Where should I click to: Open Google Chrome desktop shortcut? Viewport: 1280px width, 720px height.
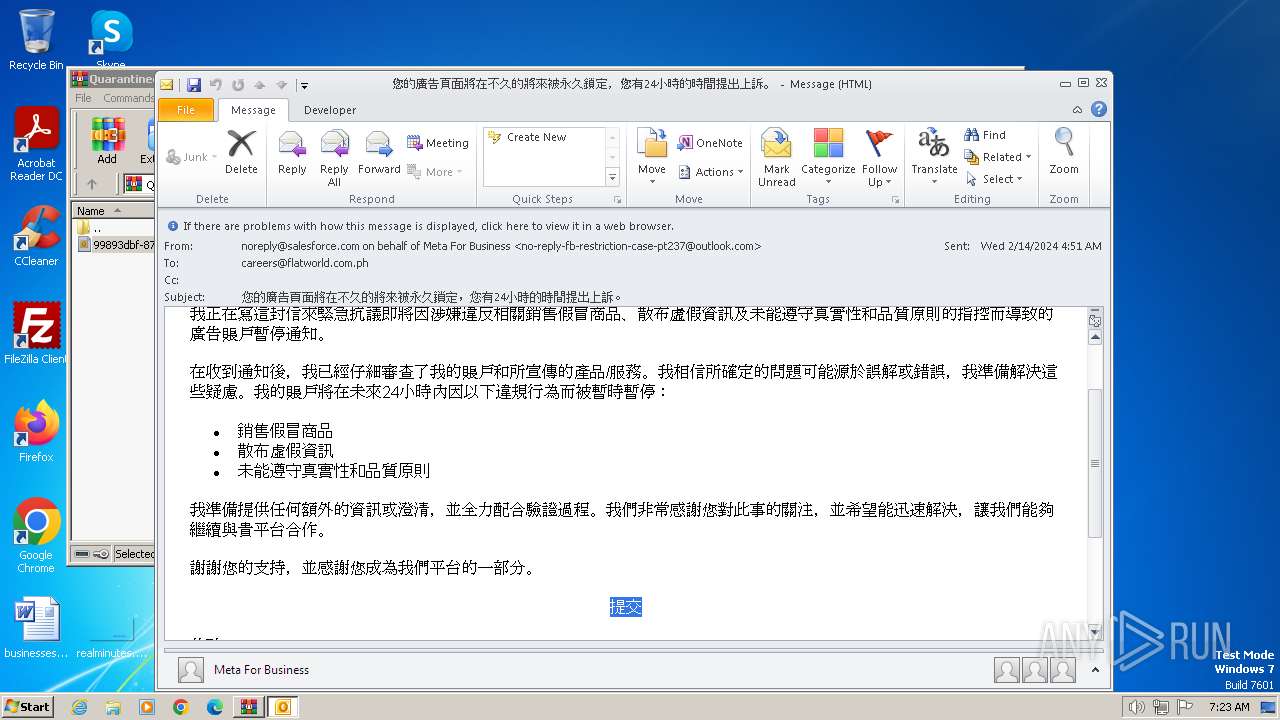coord(36,536)
